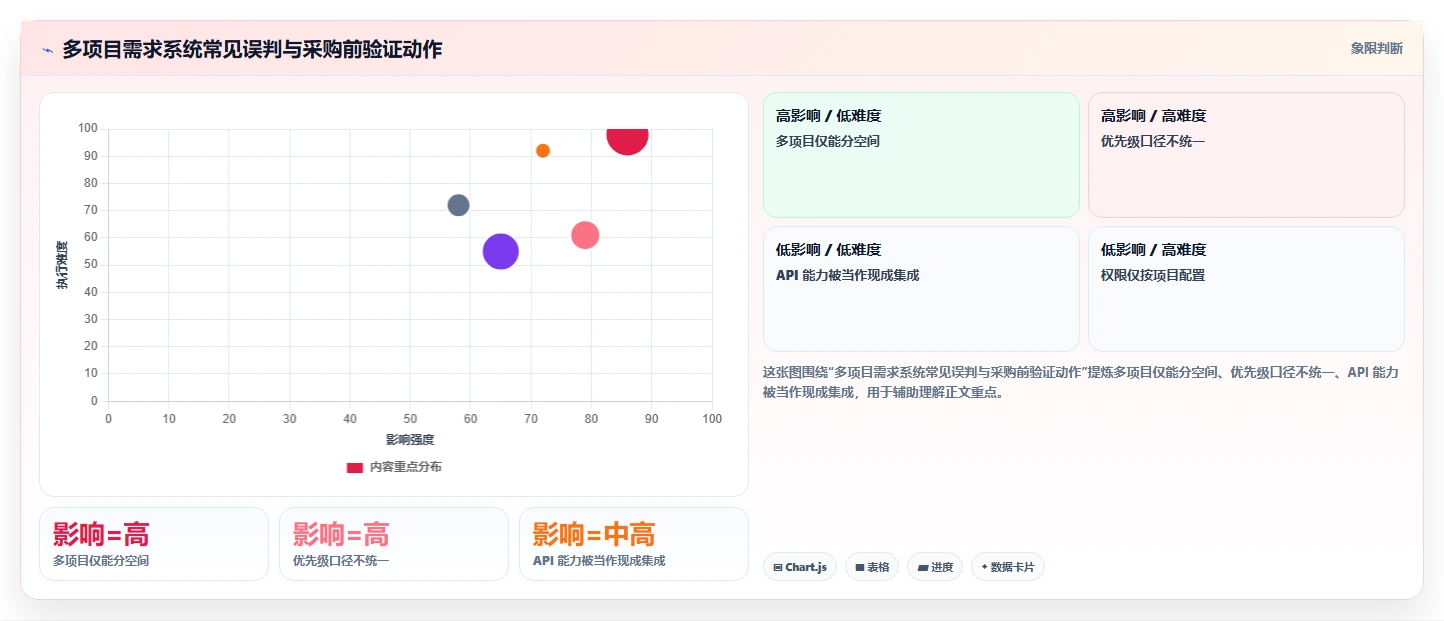
Task: Click the Chart.js tag chip
Action: [800, 567]
